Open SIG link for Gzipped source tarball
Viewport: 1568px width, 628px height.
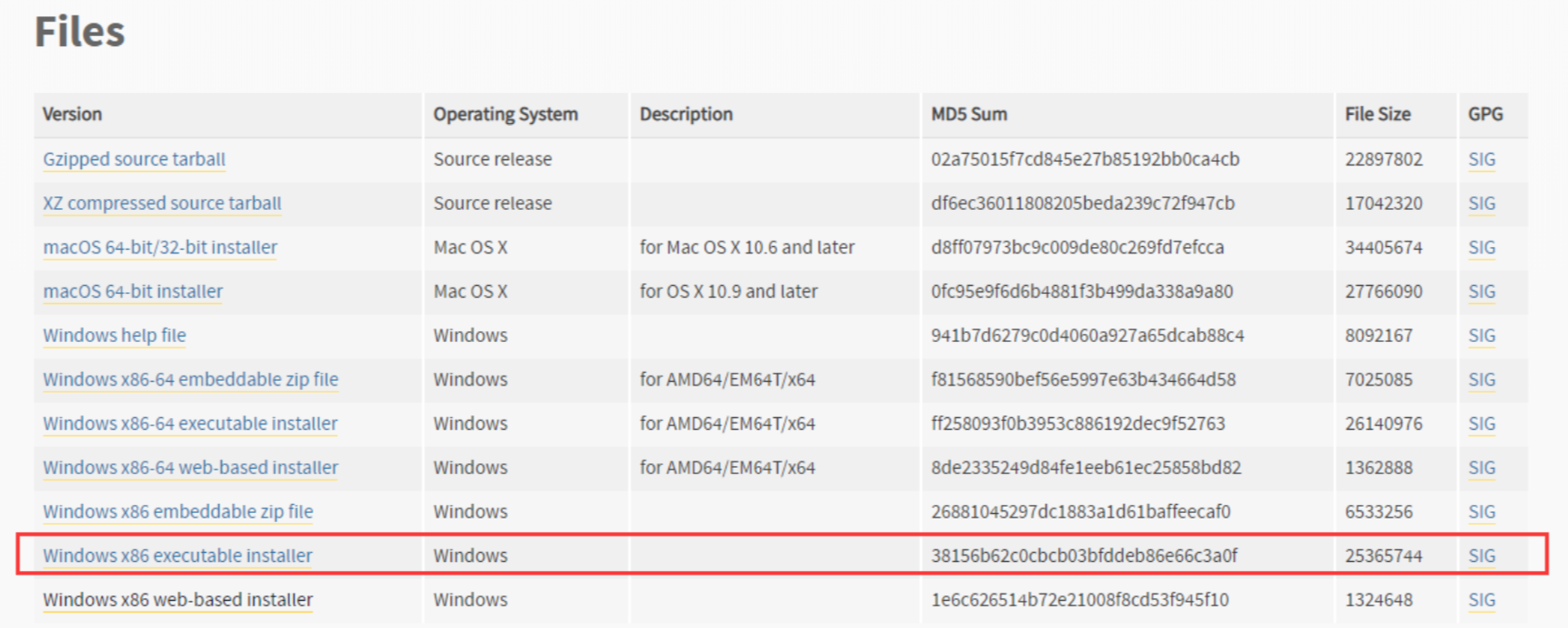[x=1481, y=159]
